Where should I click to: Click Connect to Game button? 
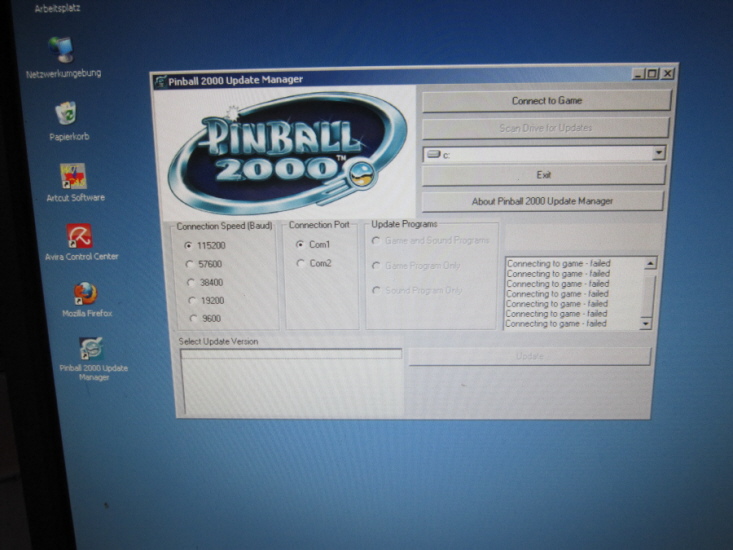(x=546, y=101)
